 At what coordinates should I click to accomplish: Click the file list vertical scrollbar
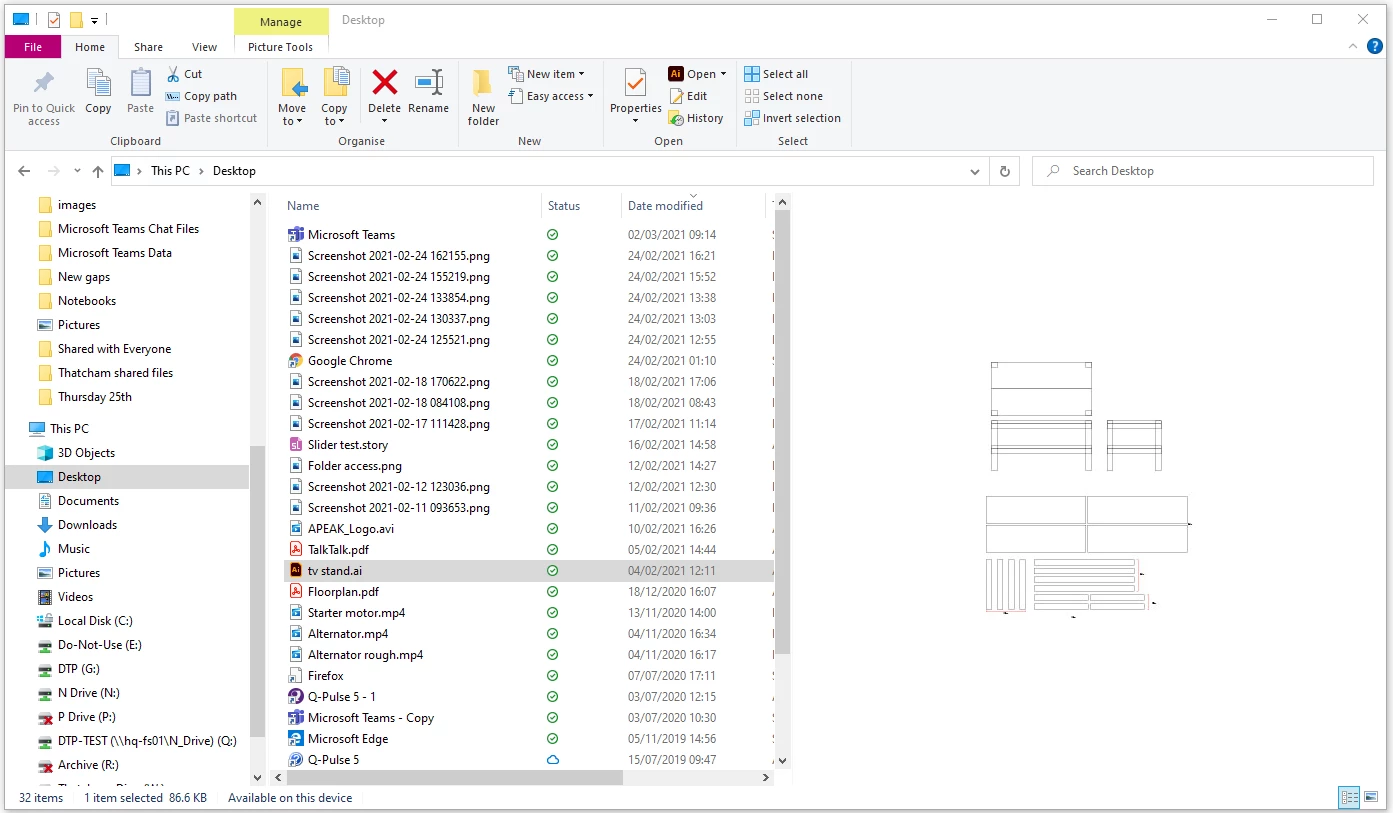[x=782, y=430]
